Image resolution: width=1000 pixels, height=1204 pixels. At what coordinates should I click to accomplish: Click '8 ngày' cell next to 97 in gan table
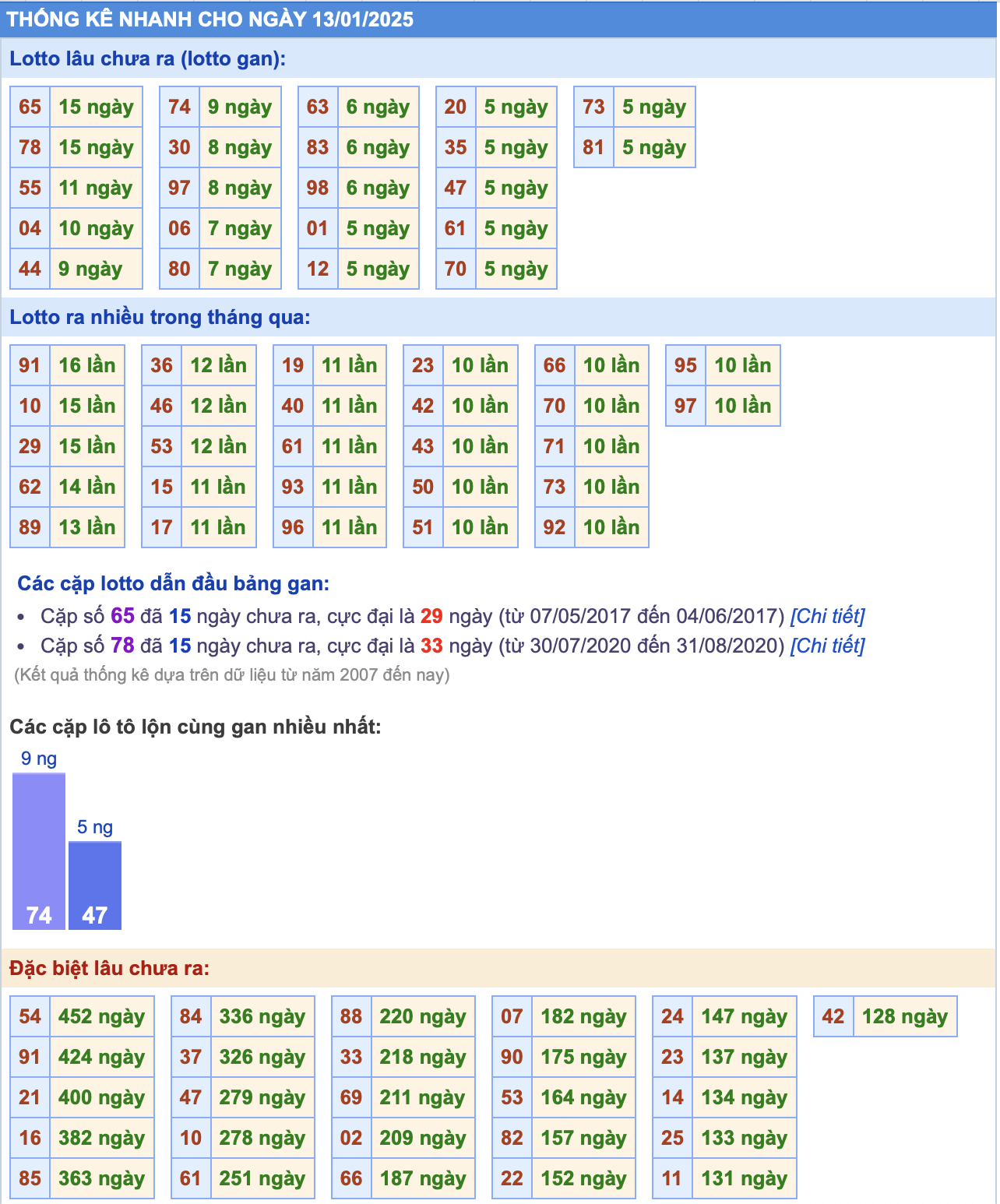pyautogui.click(x=240, y=188)
